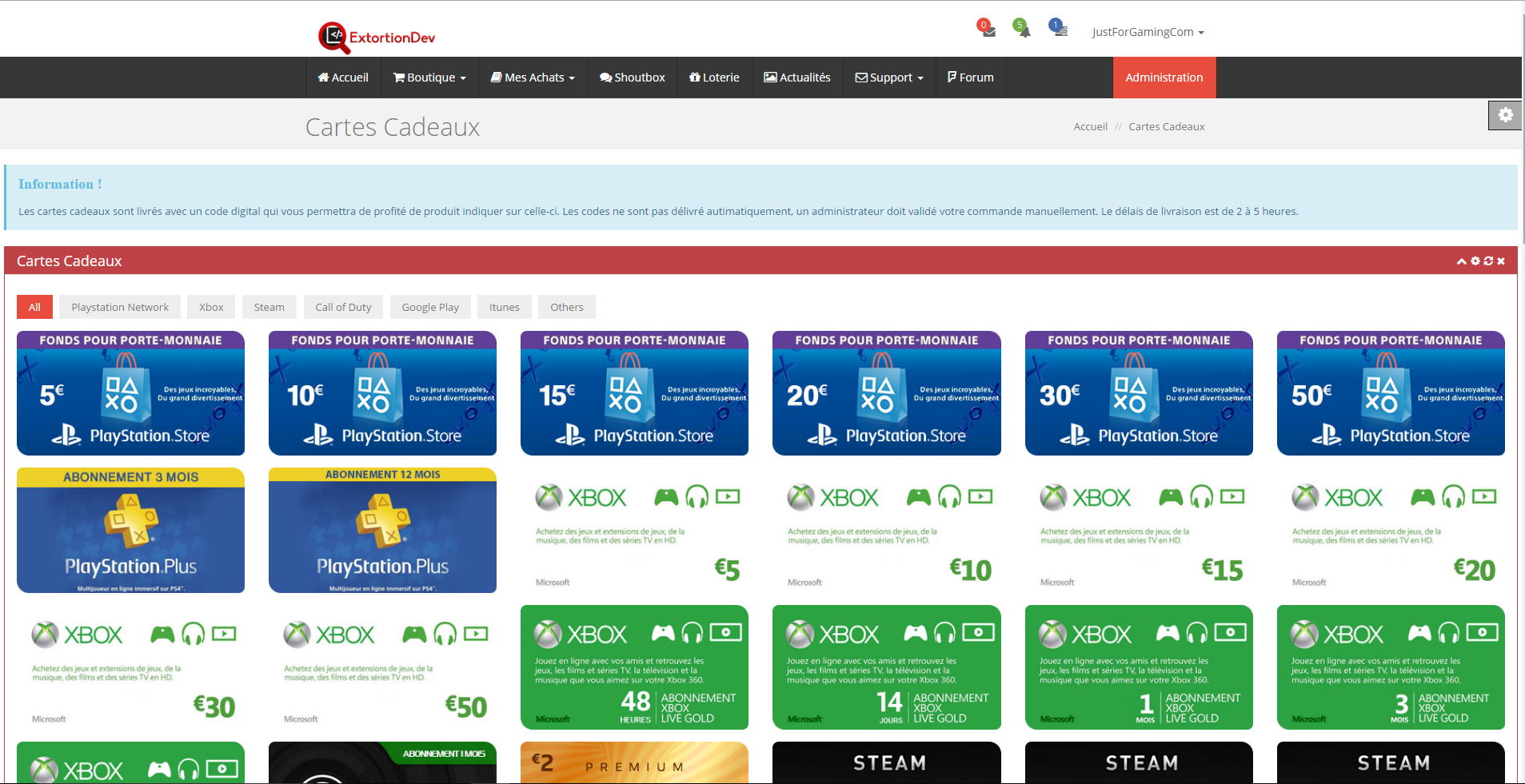Select the 20€ PlayStation Store card

[x=887, y=393]
